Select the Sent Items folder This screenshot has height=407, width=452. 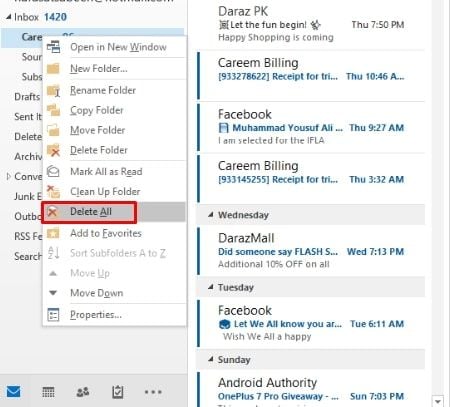[28, 117]
